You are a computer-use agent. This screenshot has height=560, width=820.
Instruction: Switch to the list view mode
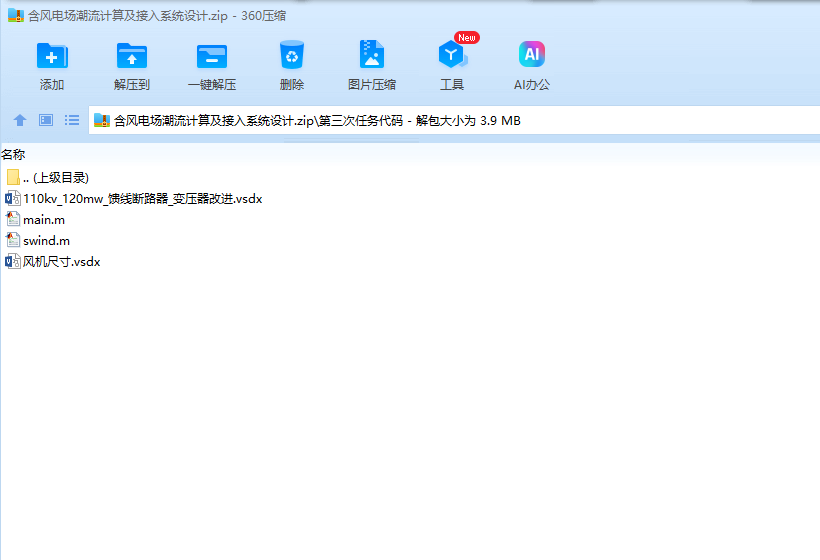pos(72,120)
